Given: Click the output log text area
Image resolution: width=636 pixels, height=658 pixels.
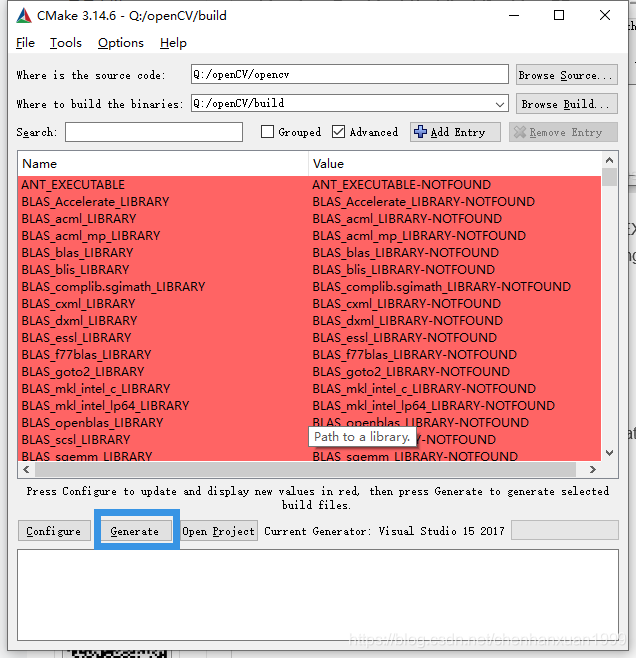Looking at the screenshot, I should coord(318,595).
